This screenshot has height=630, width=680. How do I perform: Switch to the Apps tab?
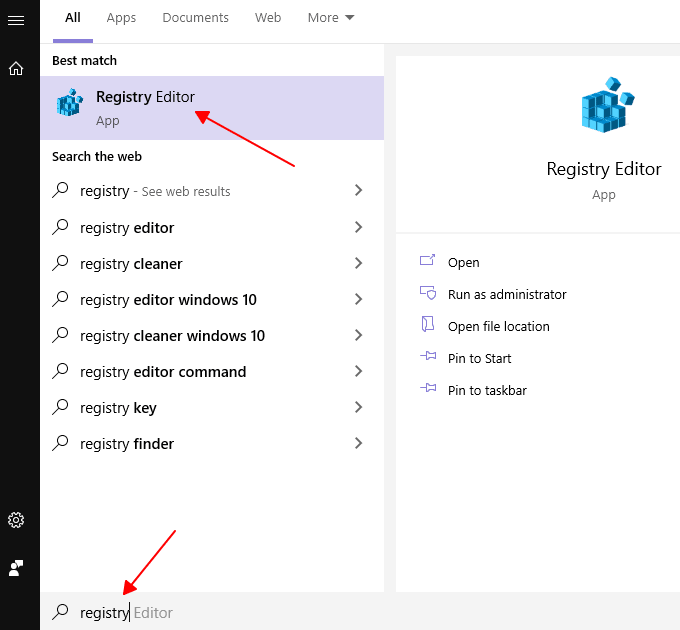point(121,18)
